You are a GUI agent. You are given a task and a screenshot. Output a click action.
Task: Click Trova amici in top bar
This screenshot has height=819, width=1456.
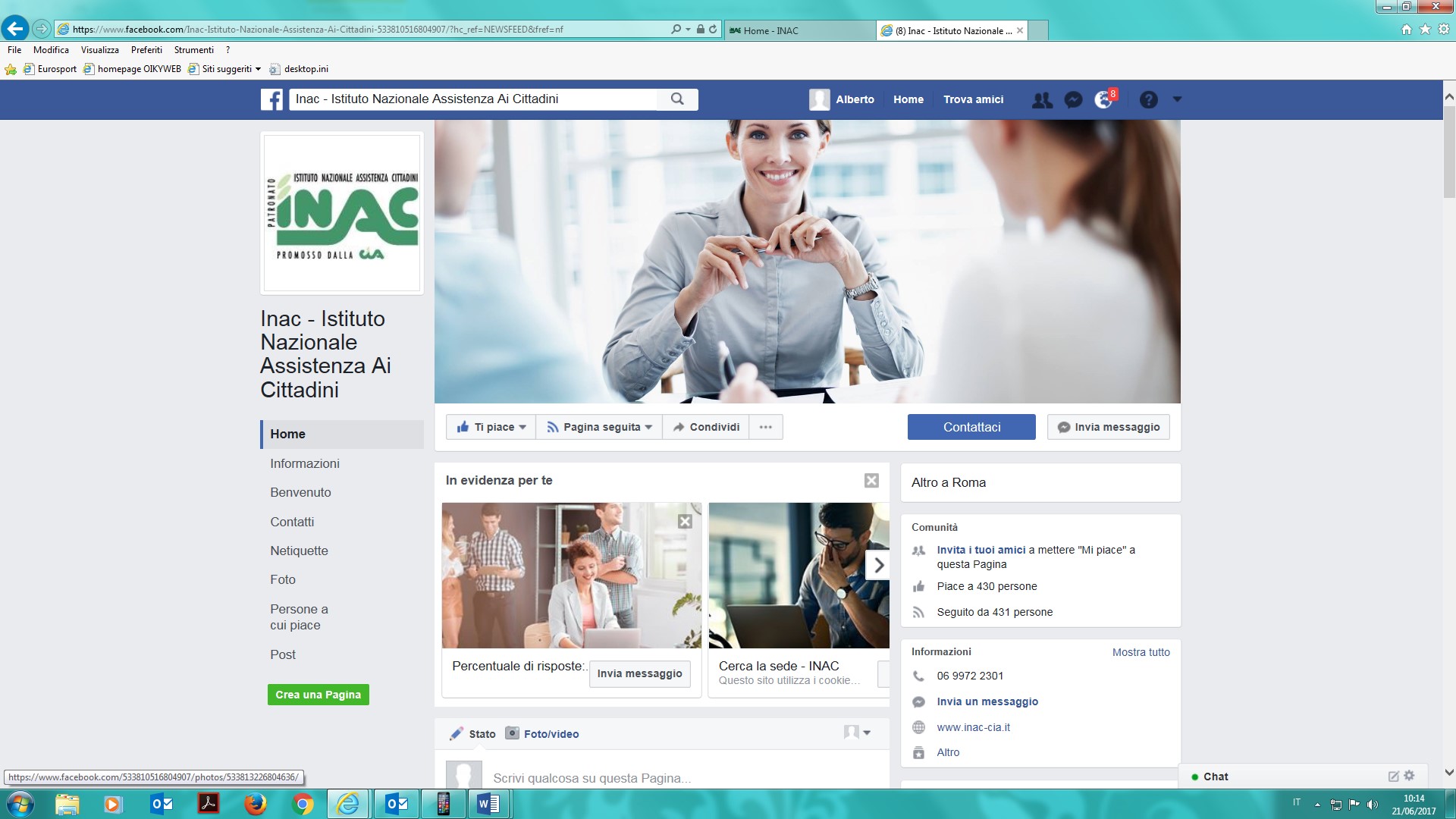(x=973, y=99)
